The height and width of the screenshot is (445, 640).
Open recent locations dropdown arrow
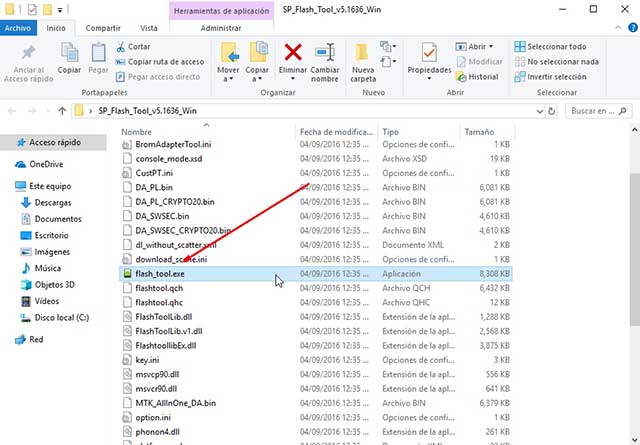[48, 111]
